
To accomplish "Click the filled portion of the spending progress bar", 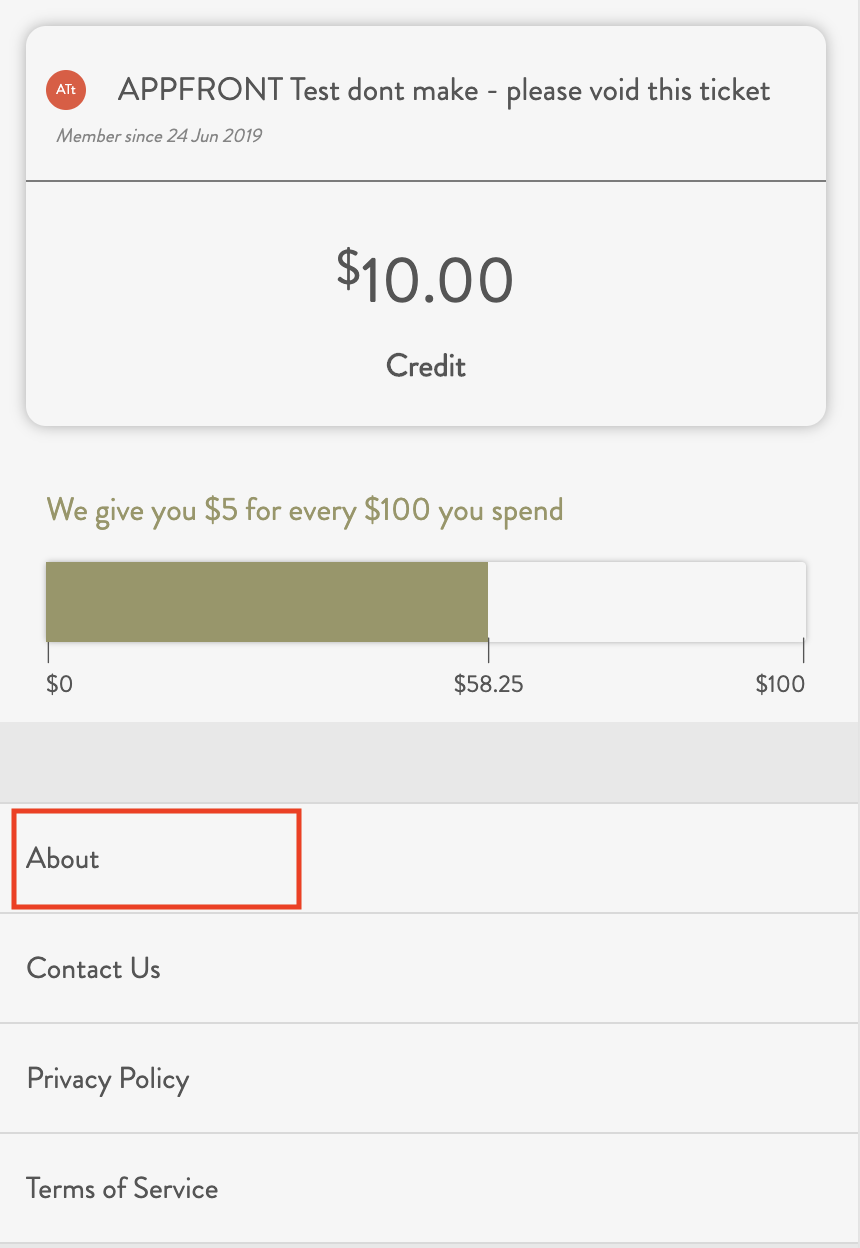I will pos(267,602).
